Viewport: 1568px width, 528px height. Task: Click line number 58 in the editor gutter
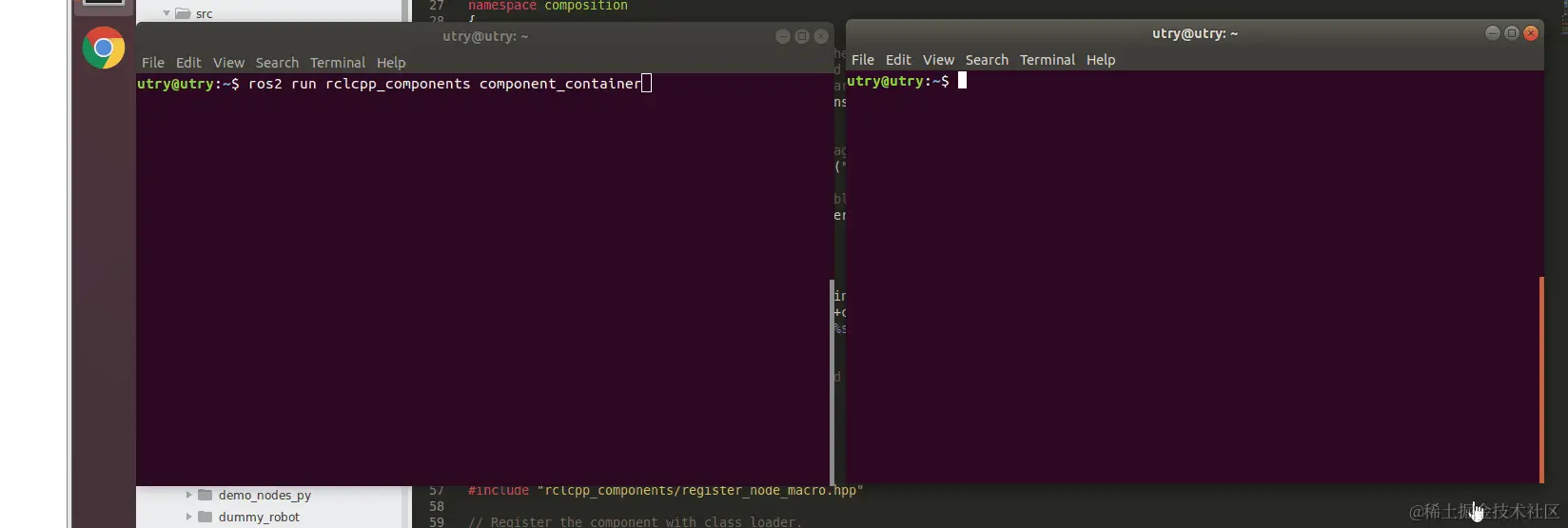(437, 506)
